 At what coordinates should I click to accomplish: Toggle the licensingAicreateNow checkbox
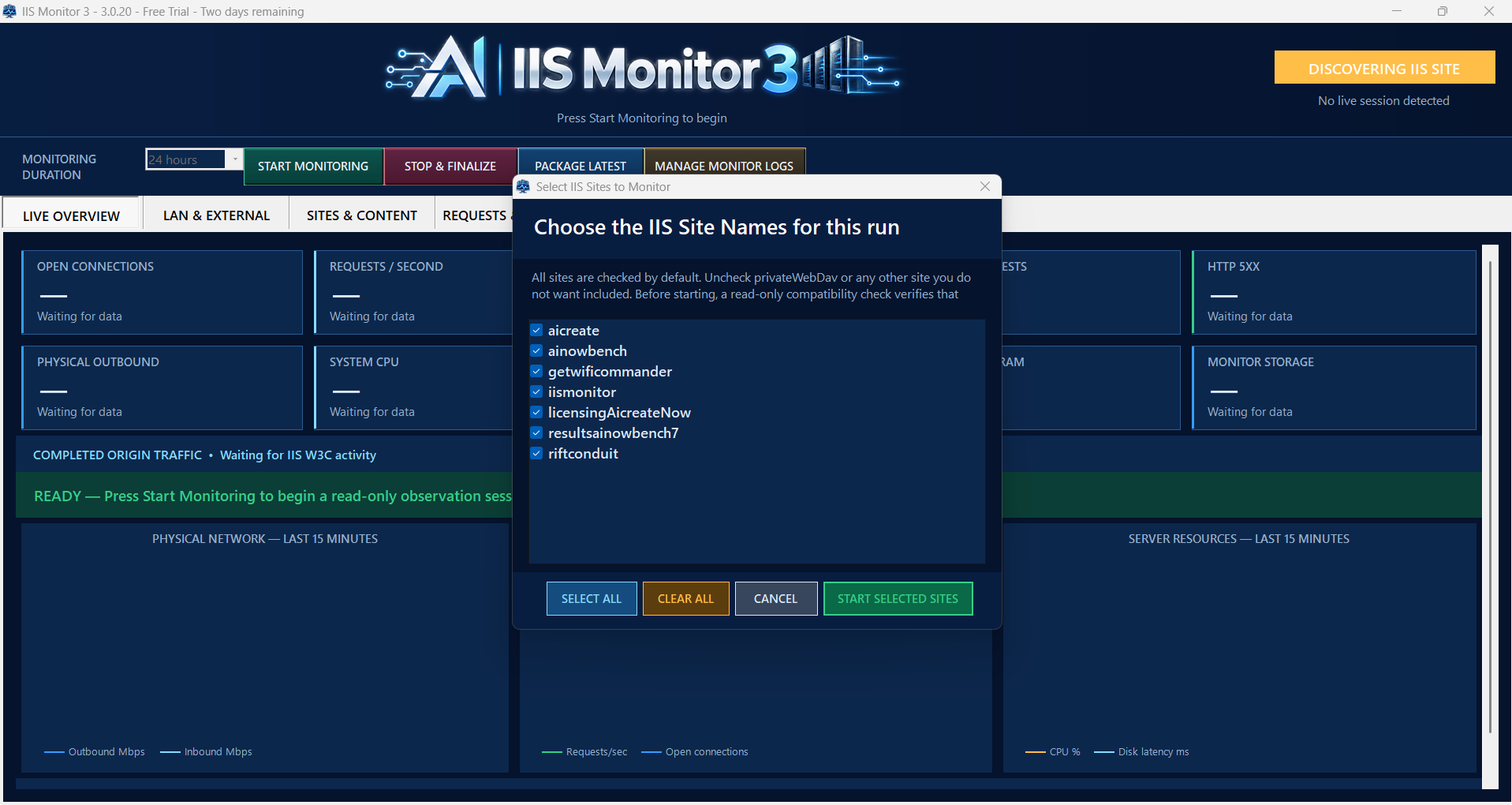click(536, 413)
